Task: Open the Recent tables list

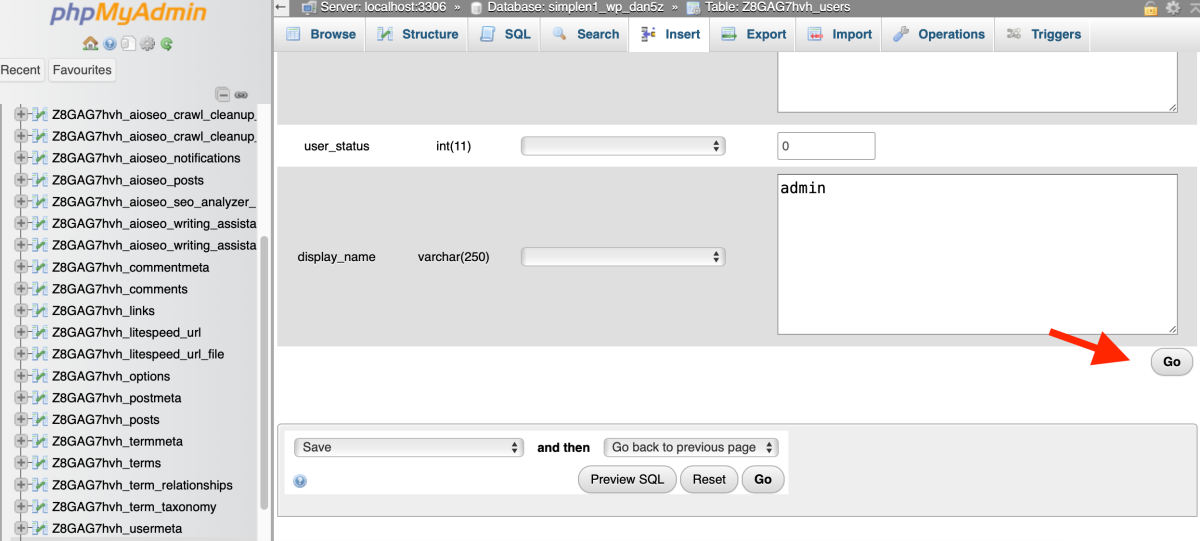Action: click(21, 70)
